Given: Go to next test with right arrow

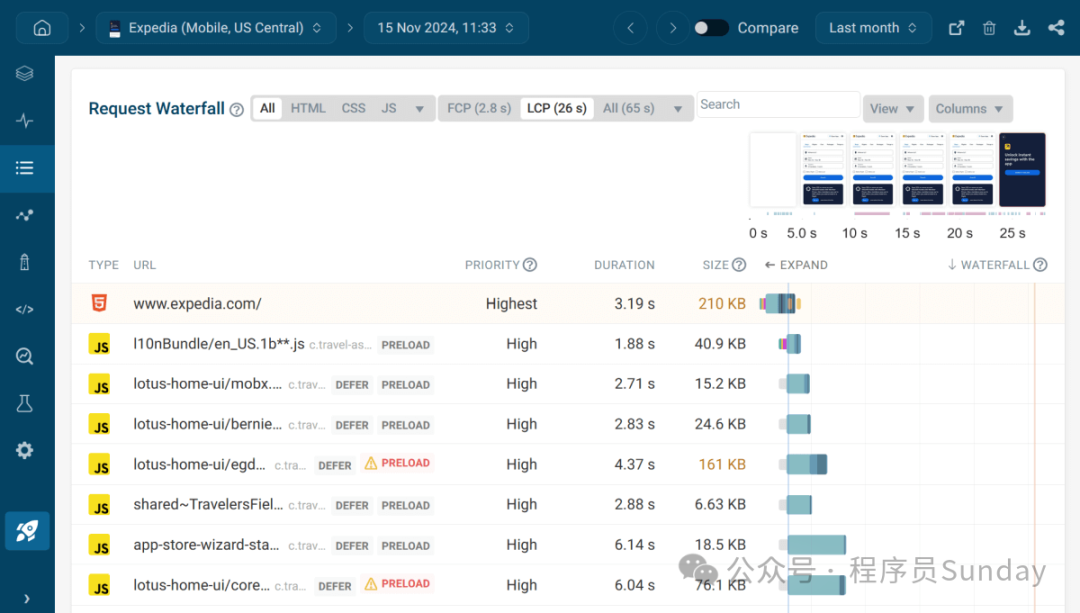Looking at the screenshot, I should pos(672,28).
